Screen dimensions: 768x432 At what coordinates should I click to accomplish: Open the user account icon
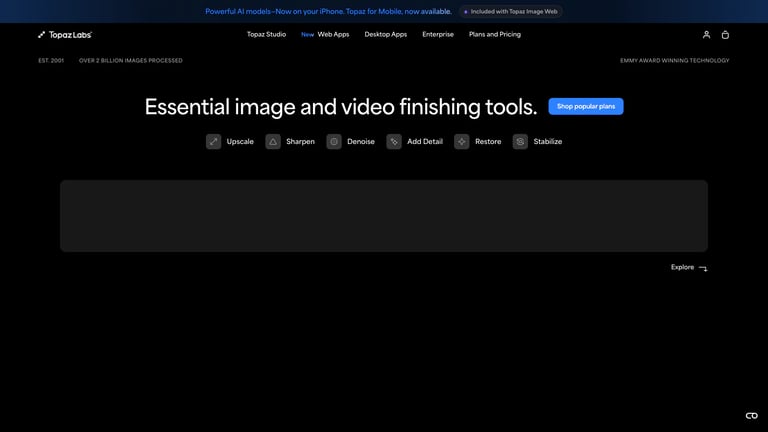tap(706, 35)
